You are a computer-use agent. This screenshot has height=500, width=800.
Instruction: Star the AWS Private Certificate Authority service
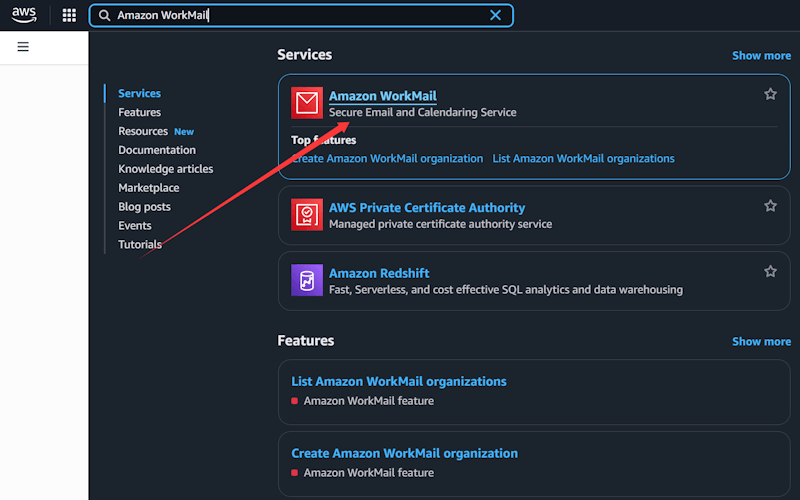tap(770, 206)
